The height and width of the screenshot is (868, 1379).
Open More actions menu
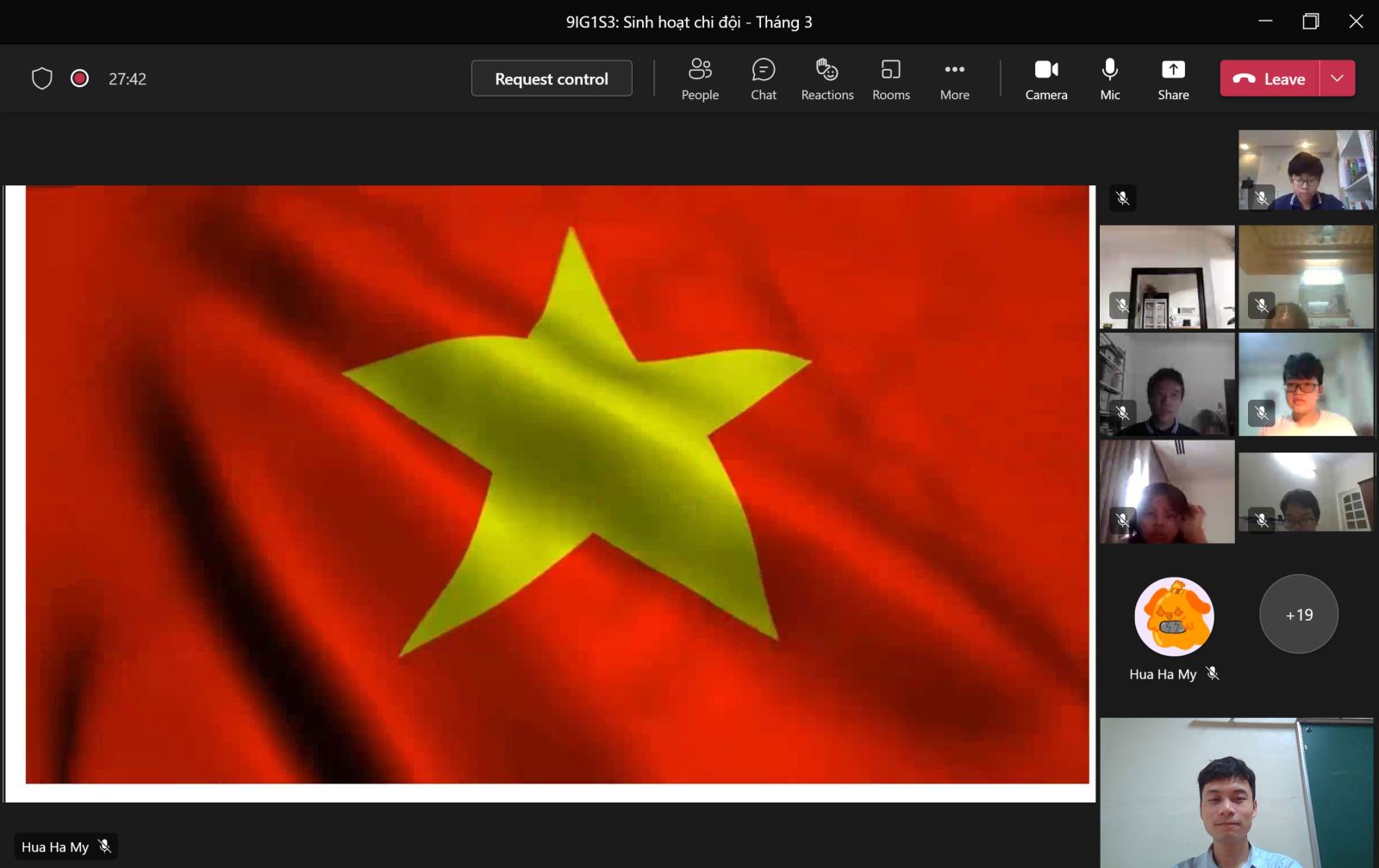click(x=954, y=79)
